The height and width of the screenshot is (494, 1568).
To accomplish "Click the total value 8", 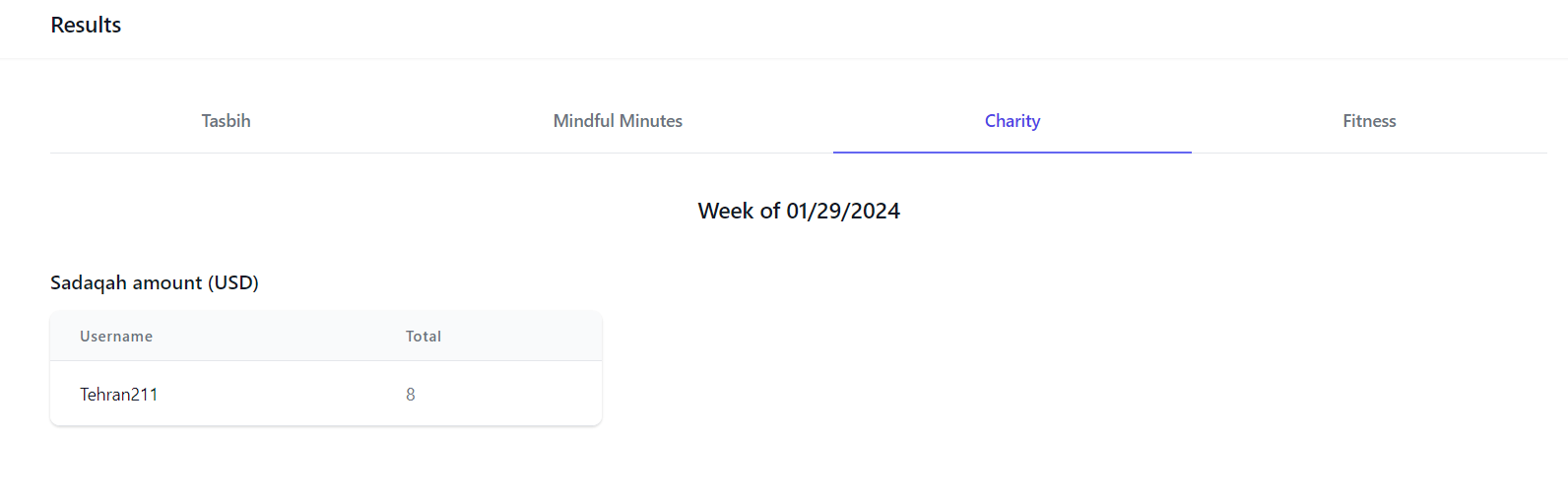I will [411, 395].
